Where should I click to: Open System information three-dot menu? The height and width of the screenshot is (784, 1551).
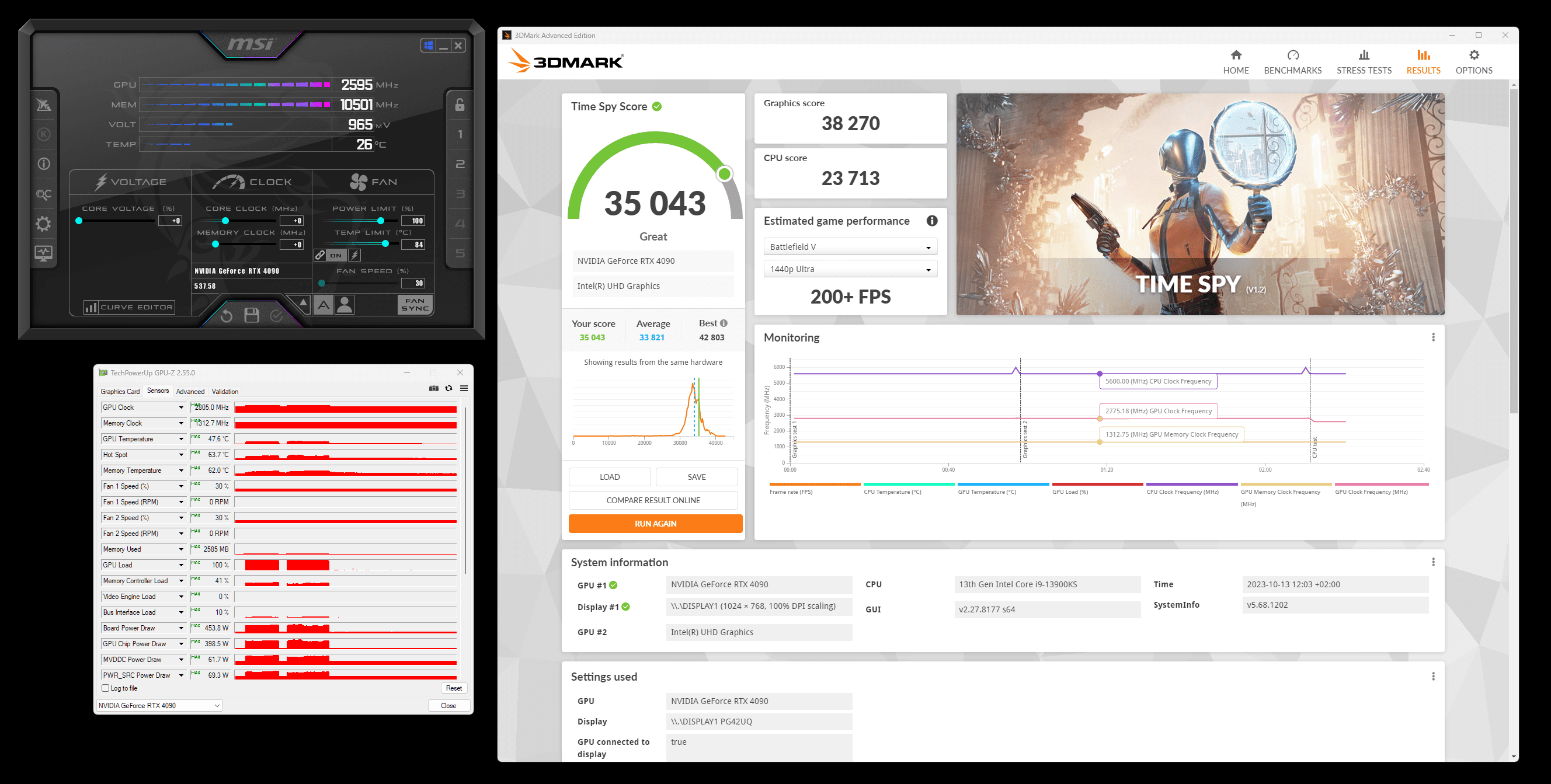1433,562
